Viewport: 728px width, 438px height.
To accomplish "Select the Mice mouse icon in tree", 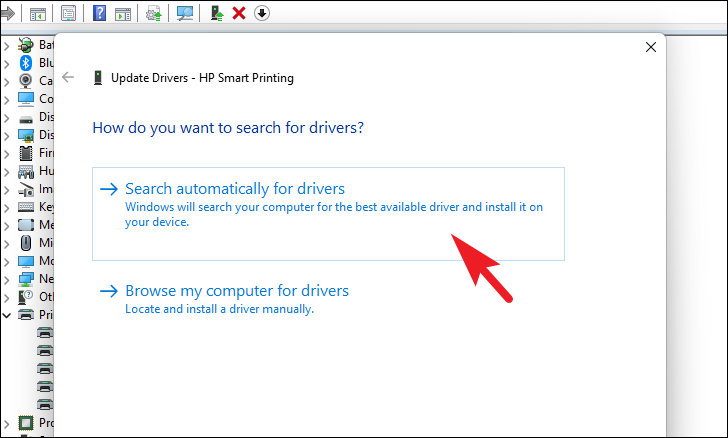I will pyautogui.click(x=26, y=243).
